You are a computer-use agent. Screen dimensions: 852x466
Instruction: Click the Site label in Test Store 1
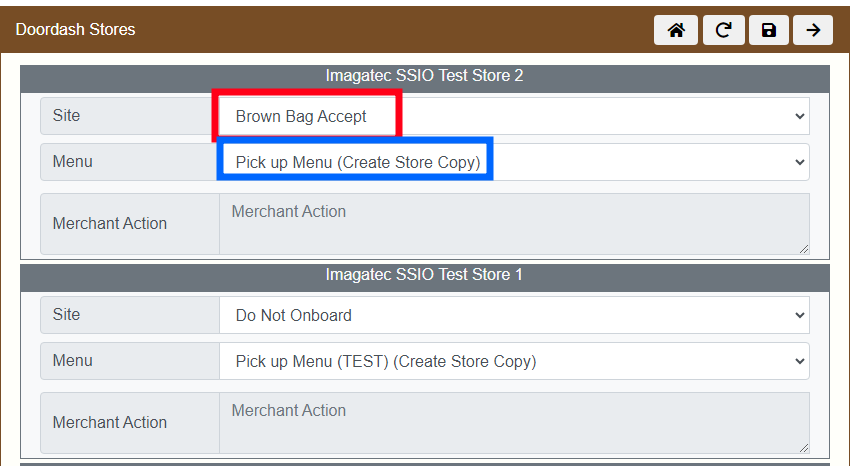[67, 315]
